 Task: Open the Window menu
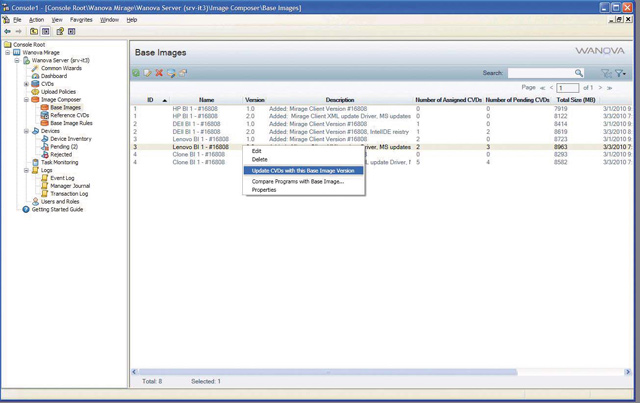[x=109, y=20]
